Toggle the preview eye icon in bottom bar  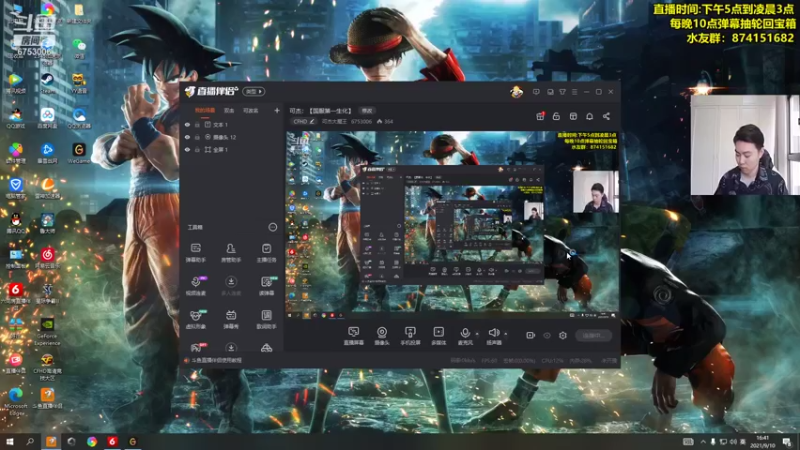click(547, 336)
